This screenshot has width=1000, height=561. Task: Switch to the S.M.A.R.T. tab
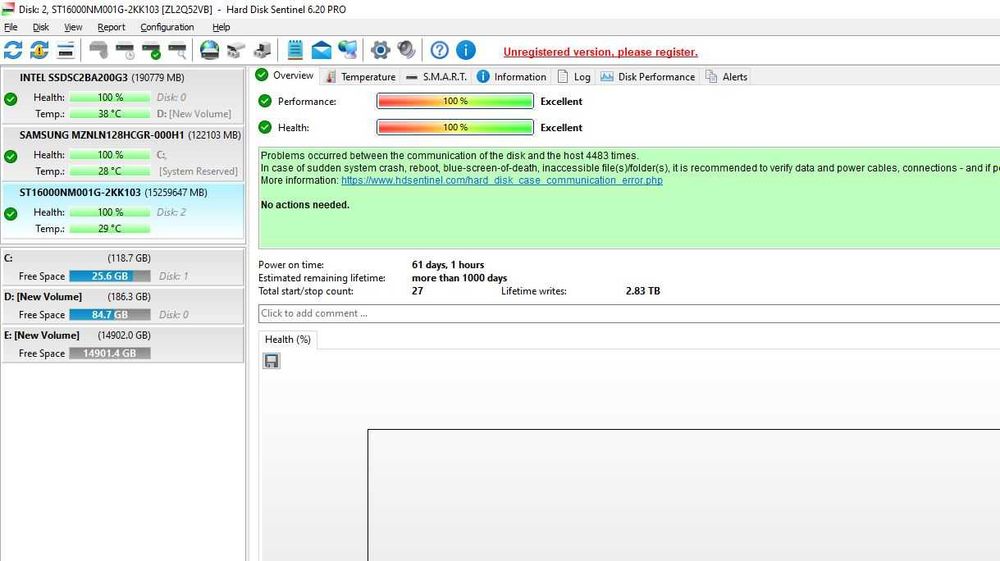click(437, 76)
